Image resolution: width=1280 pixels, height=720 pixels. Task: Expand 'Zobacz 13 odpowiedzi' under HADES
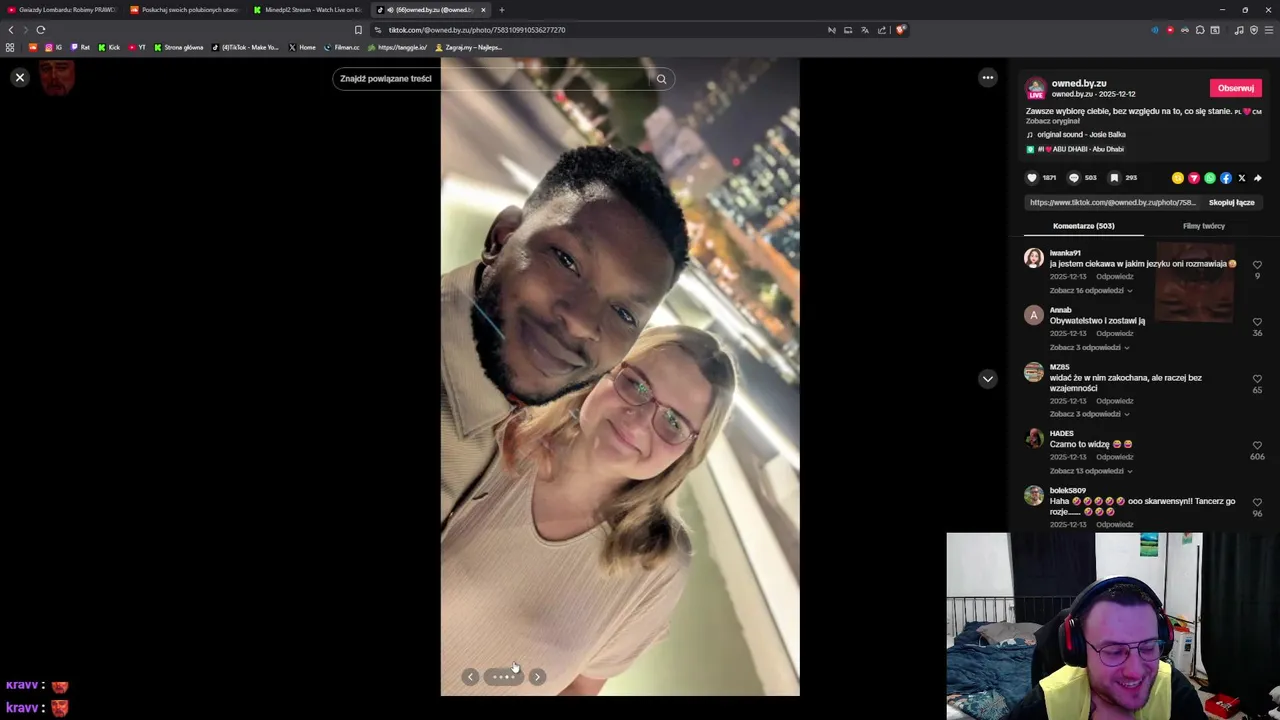(1091, 471)
